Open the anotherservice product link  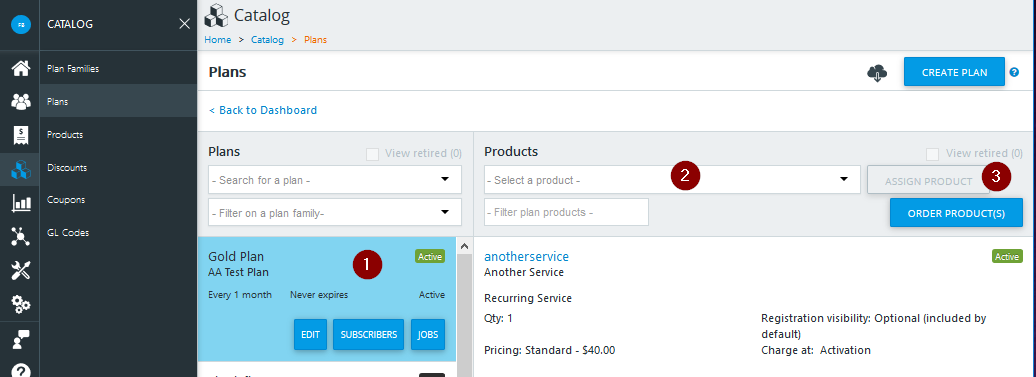(x=526, y=257)
